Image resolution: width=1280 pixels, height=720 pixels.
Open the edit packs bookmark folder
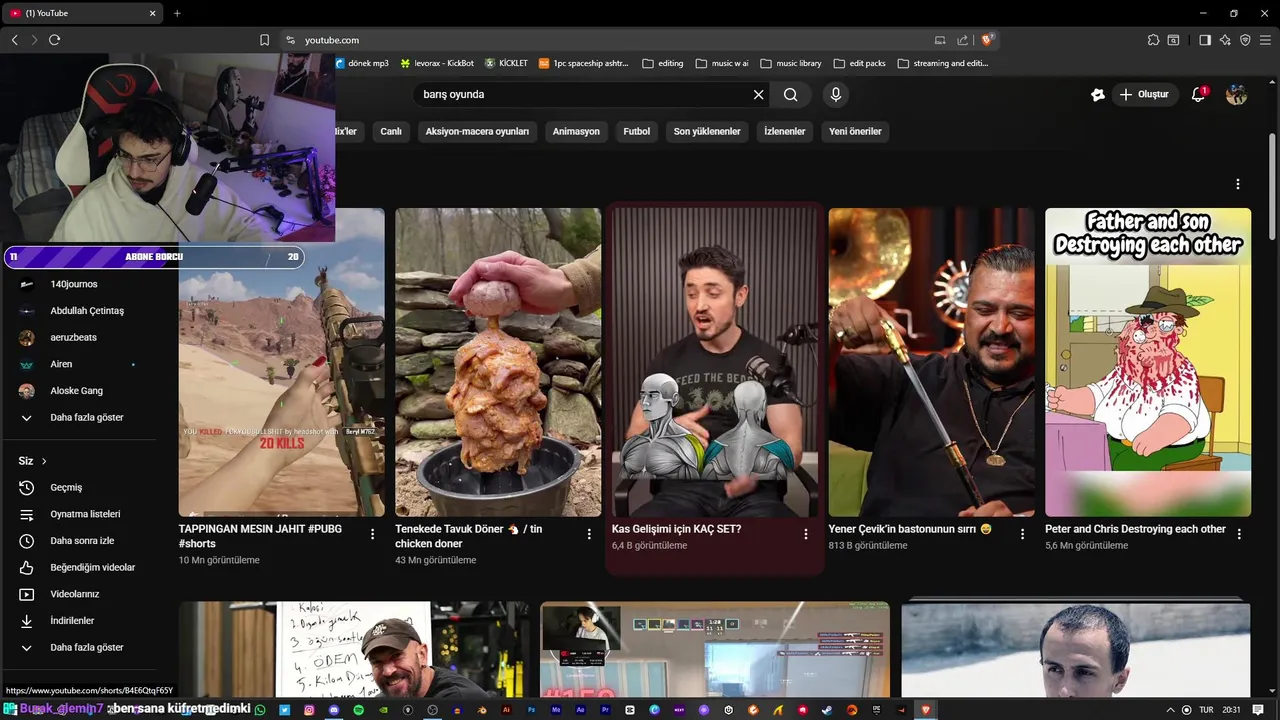click(x=859, y=63)
